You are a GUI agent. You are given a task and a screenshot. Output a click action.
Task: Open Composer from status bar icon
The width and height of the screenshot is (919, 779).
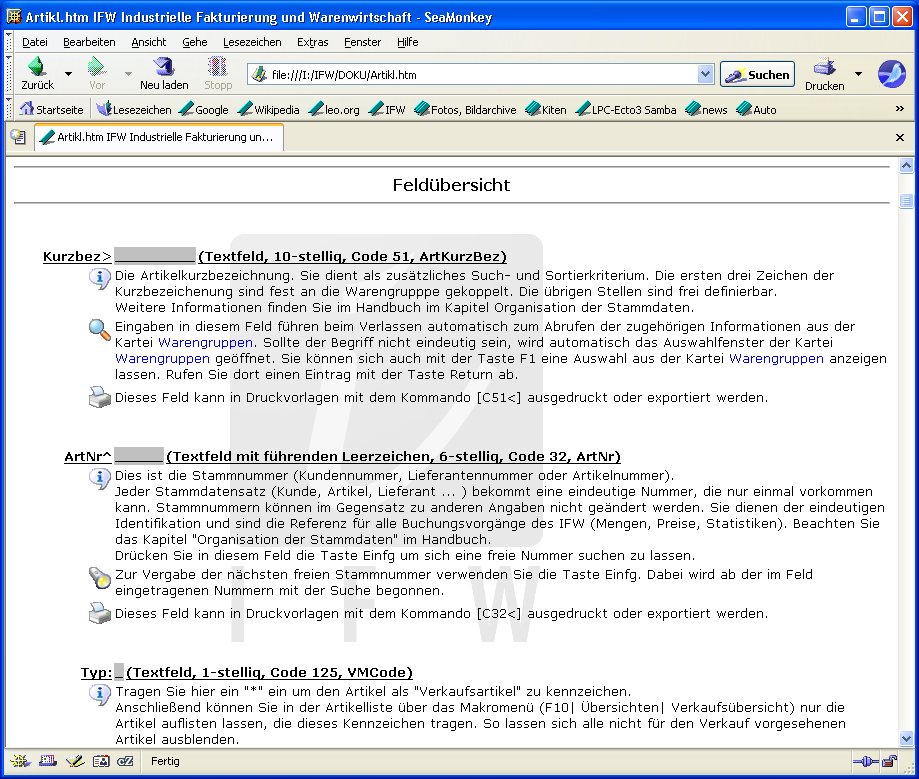(x=74, y=761)
